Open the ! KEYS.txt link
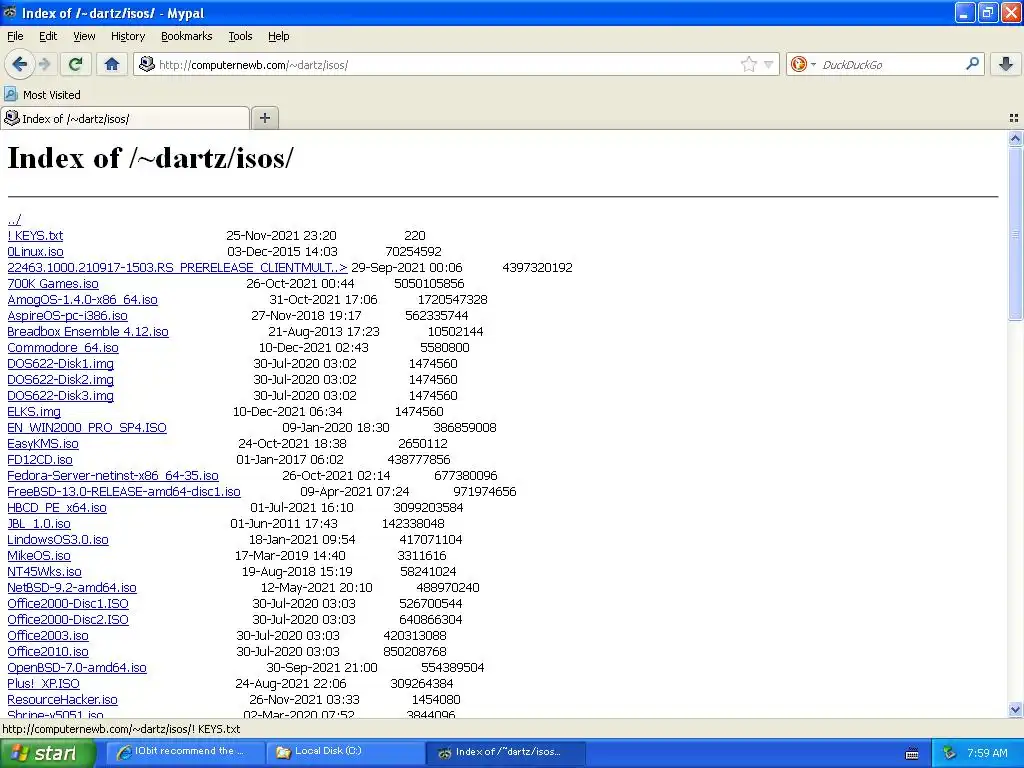The height and width of the screenshot is (768, 1024). tap(35, 235)
